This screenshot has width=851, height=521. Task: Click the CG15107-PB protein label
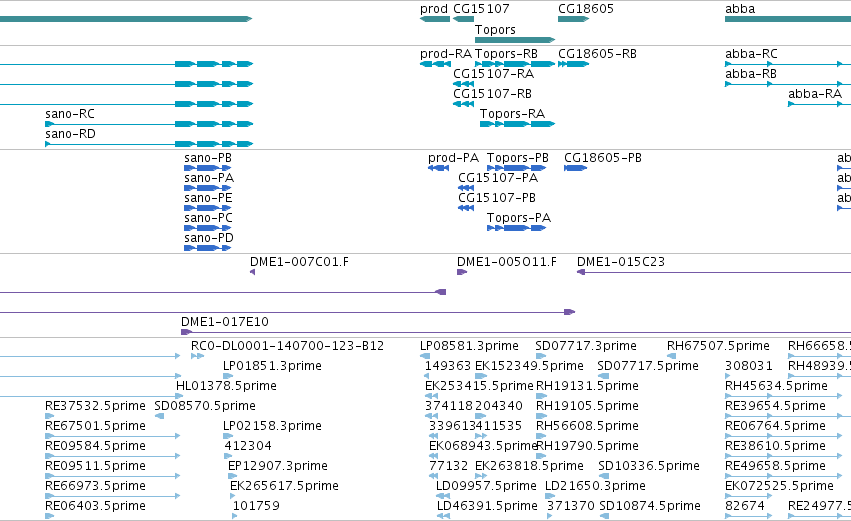coord(497,199)
